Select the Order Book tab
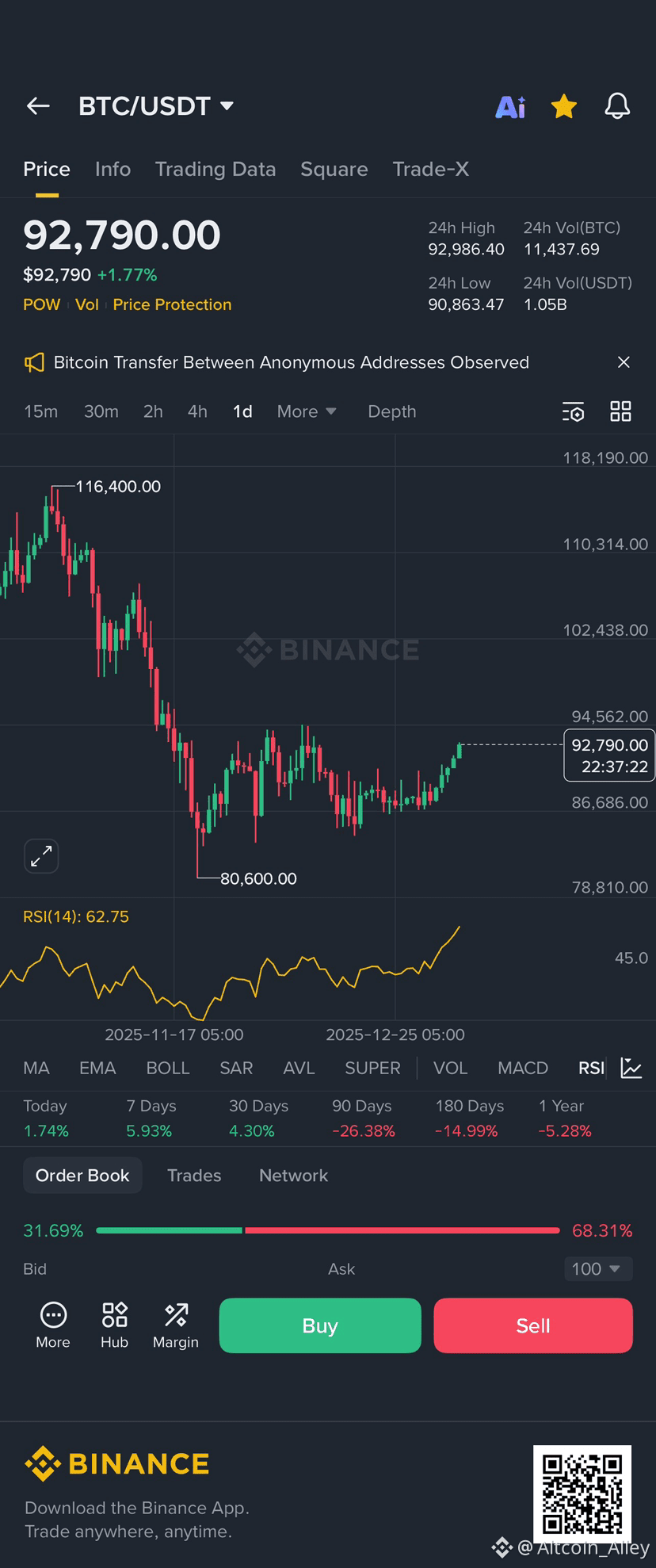Image resolution: width=656 pixels, height=1568 pixels. (x=82, y=1176)
